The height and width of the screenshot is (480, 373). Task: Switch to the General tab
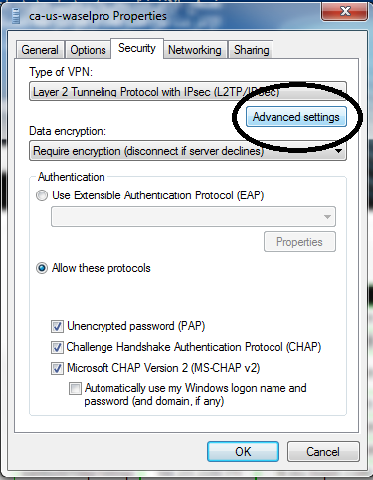click(40, 50)
